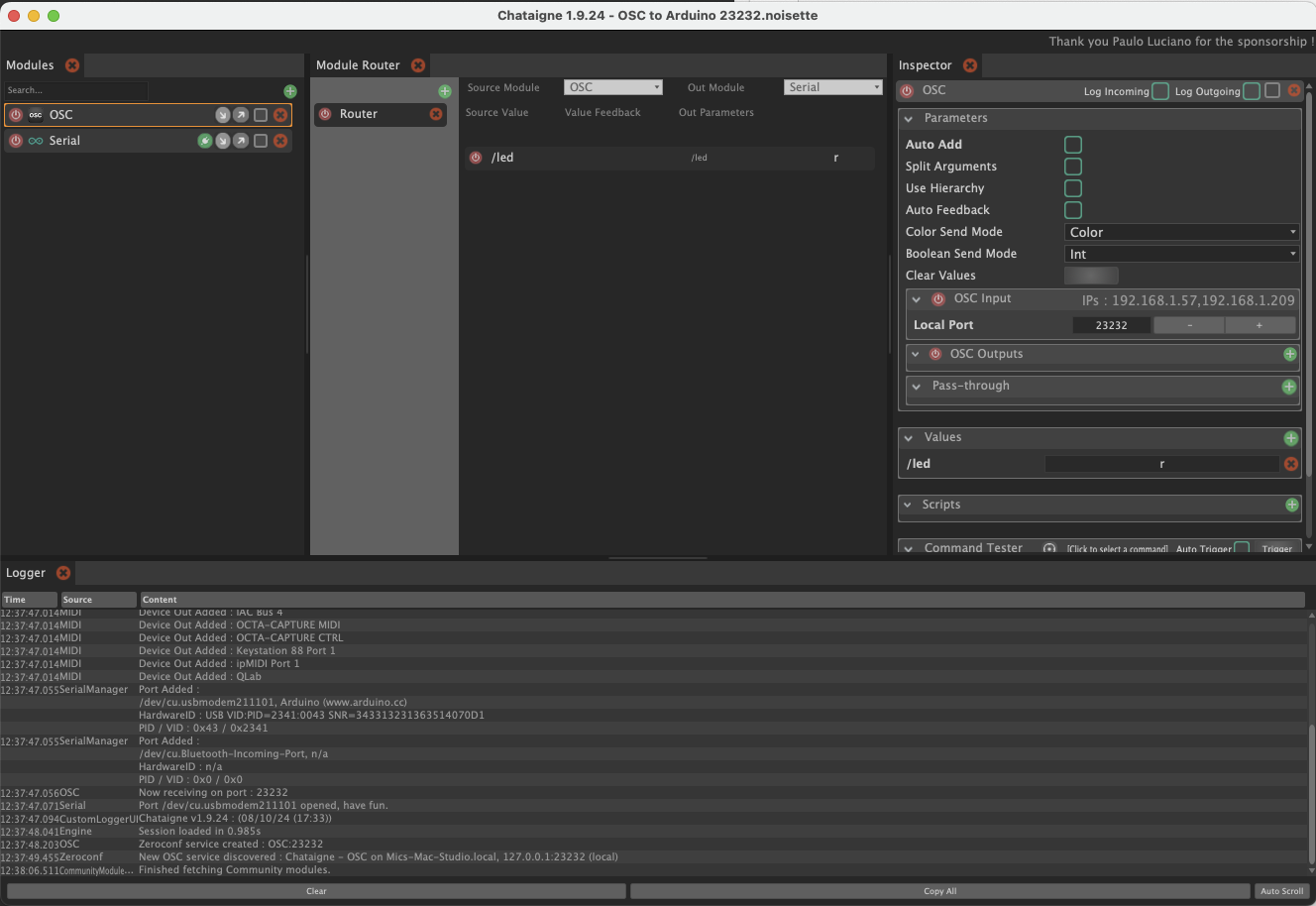1316x906 pixels.
Task: Open the Source Module dropdown
Action: coord(613,87)
